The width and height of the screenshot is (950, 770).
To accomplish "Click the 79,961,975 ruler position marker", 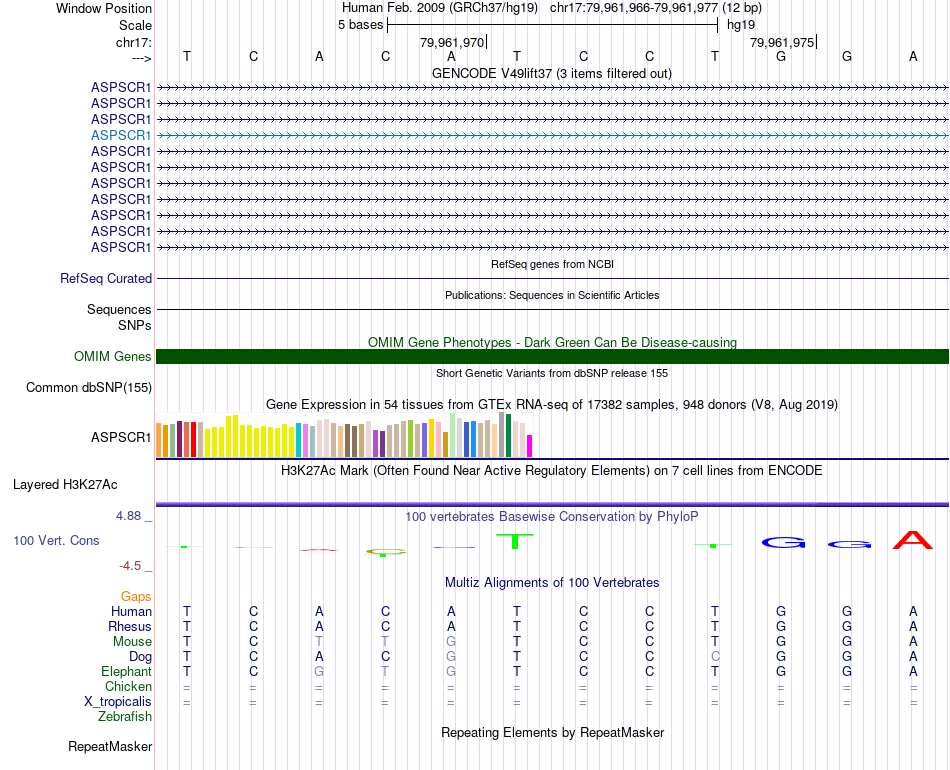I will click(x=782, y=42).
